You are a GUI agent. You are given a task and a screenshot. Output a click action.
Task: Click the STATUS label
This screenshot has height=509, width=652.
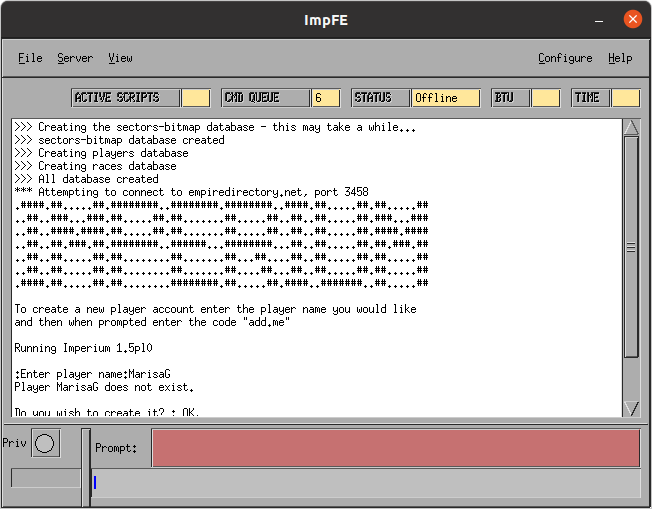(380, 98)
